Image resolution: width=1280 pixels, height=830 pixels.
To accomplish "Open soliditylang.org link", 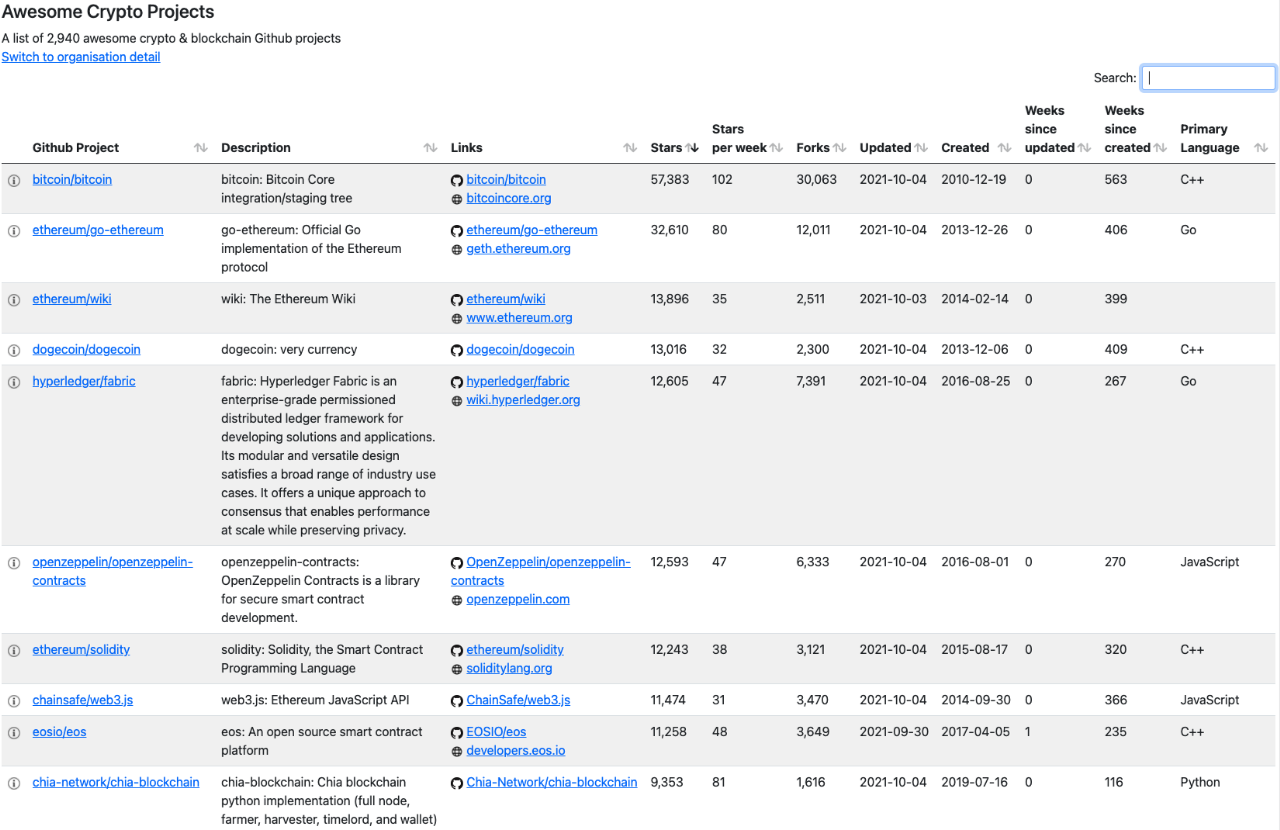I will click(x=510, y=669).
